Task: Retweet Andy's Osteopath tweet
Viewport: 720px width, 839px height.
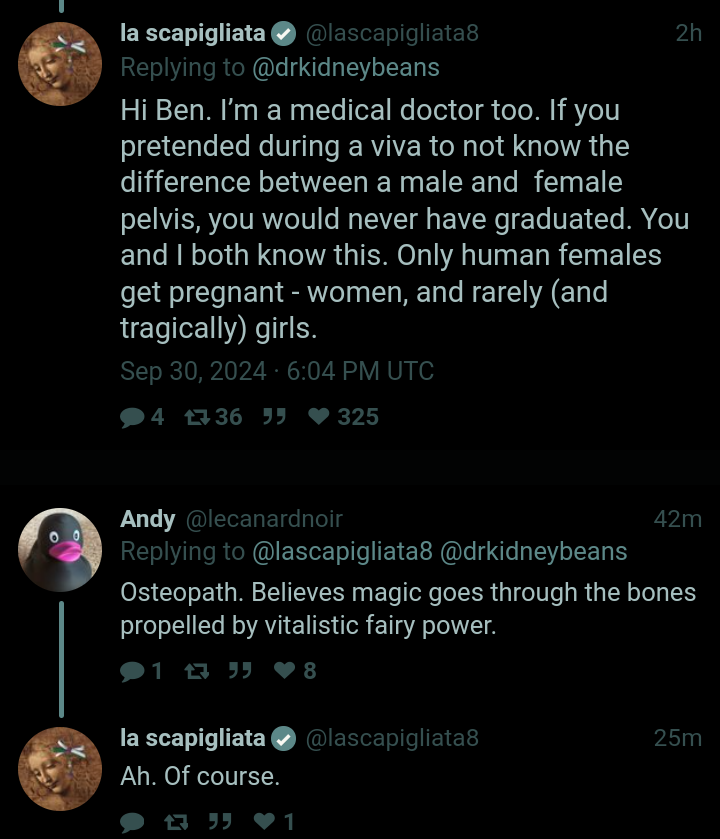Action: click(196, 671)
